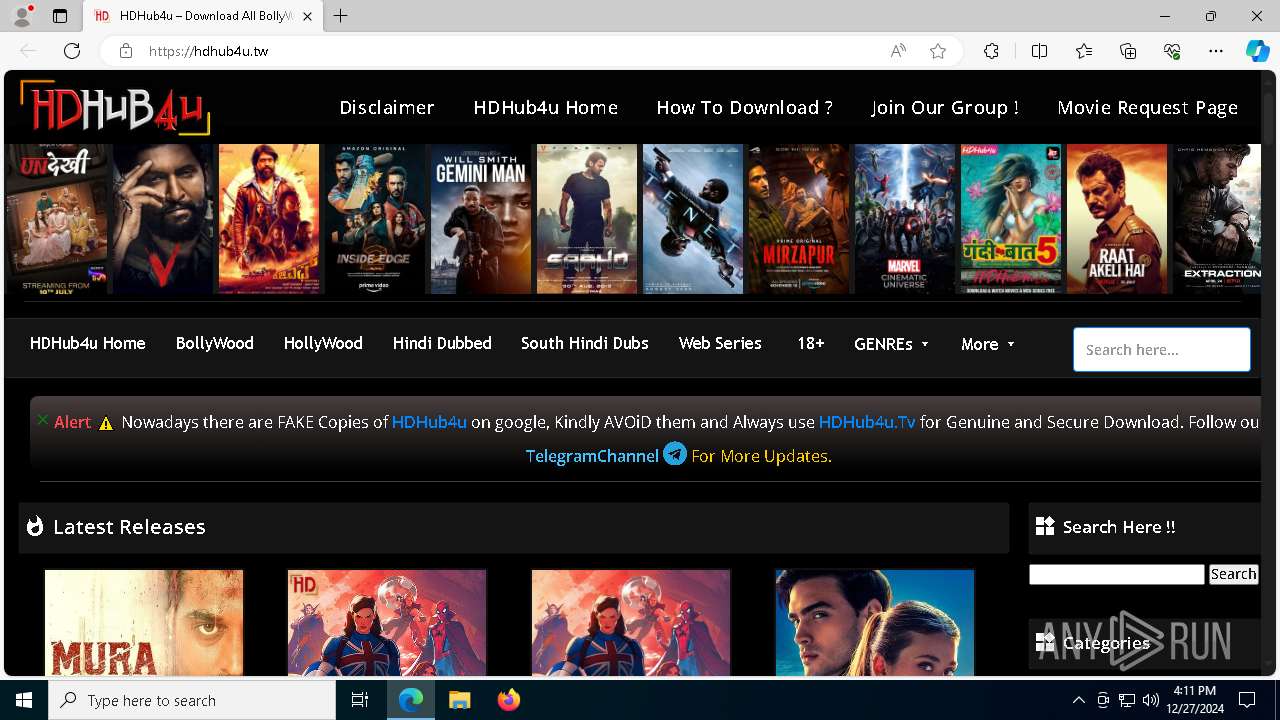Click the taskbar search box
The image size is (1280, 720).
[192, 700]
